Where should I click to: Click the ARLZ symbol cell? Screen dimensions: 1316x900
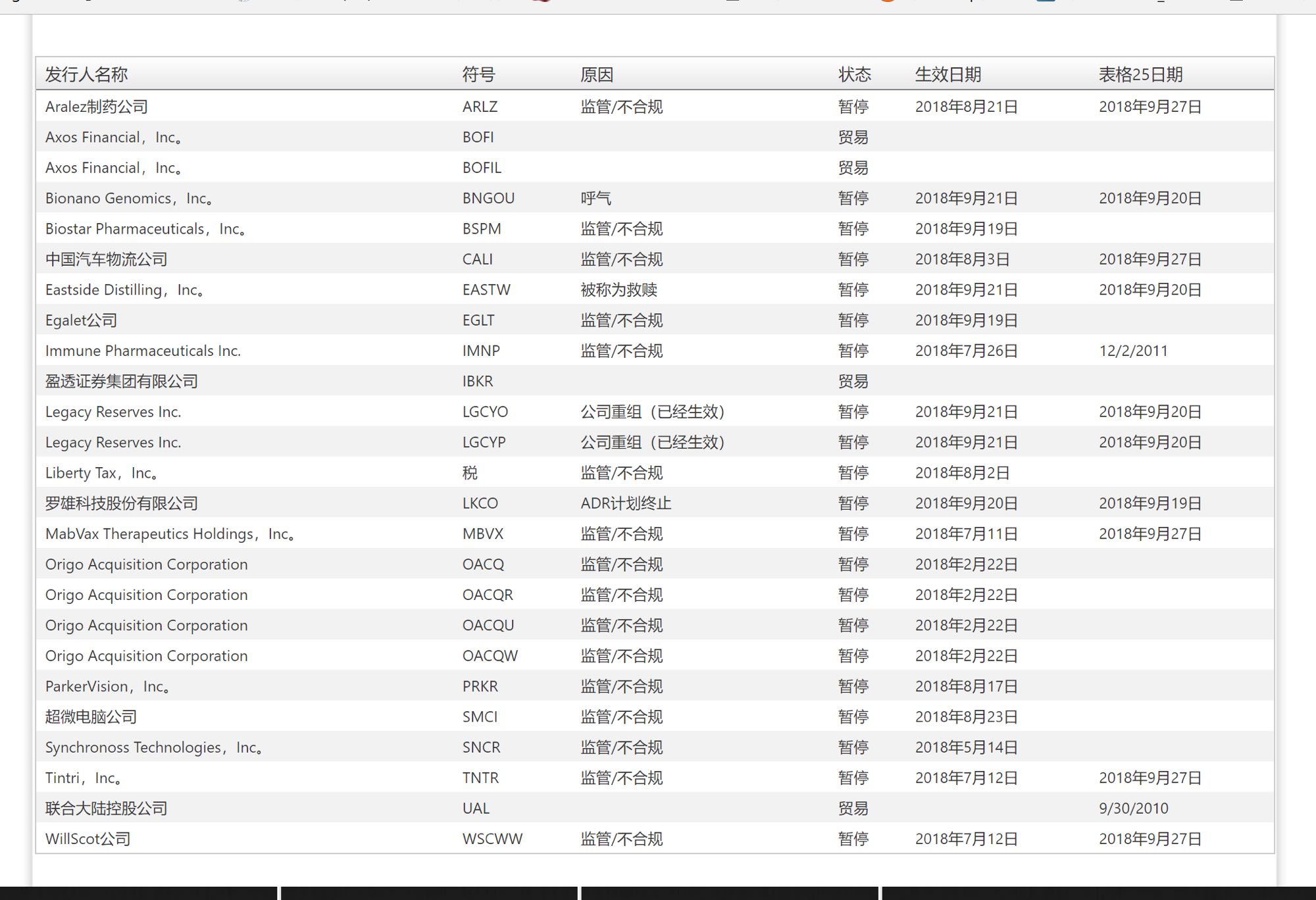click(x=480, y=107)
